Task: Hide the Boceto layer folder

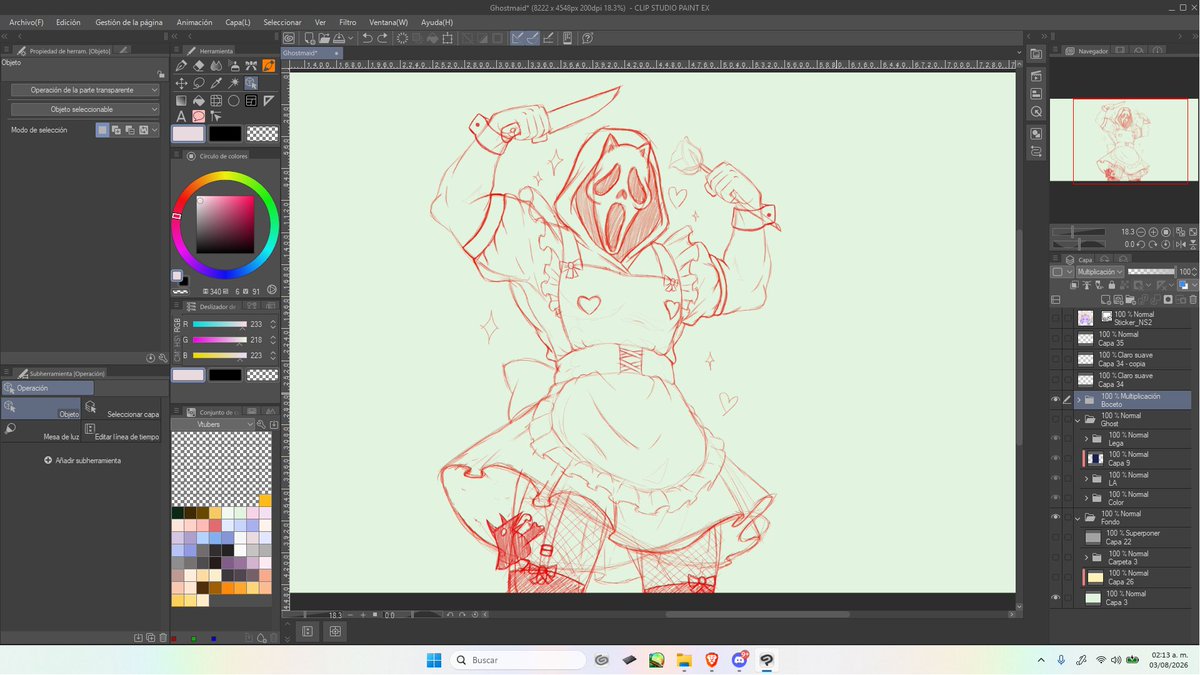Action: click(1055, 399)
